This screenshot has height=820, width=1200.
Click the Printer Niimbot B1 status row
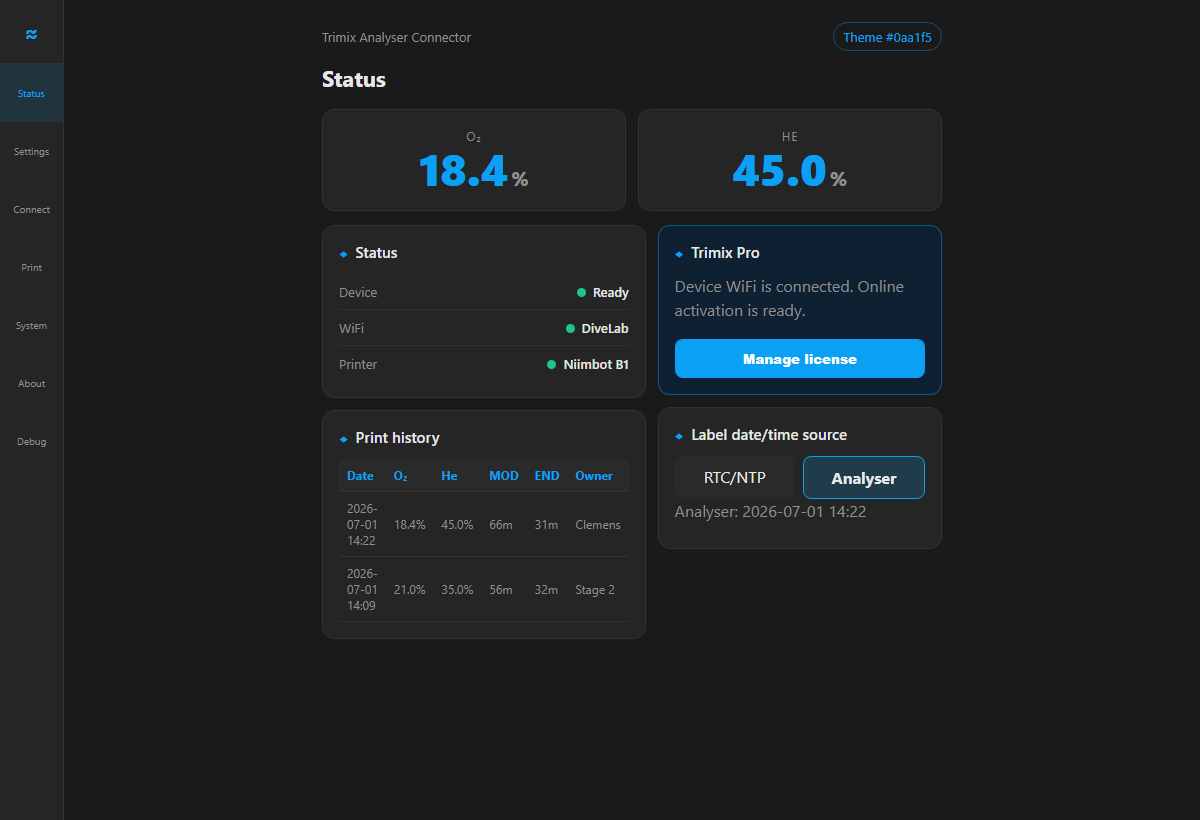[484, 364]
